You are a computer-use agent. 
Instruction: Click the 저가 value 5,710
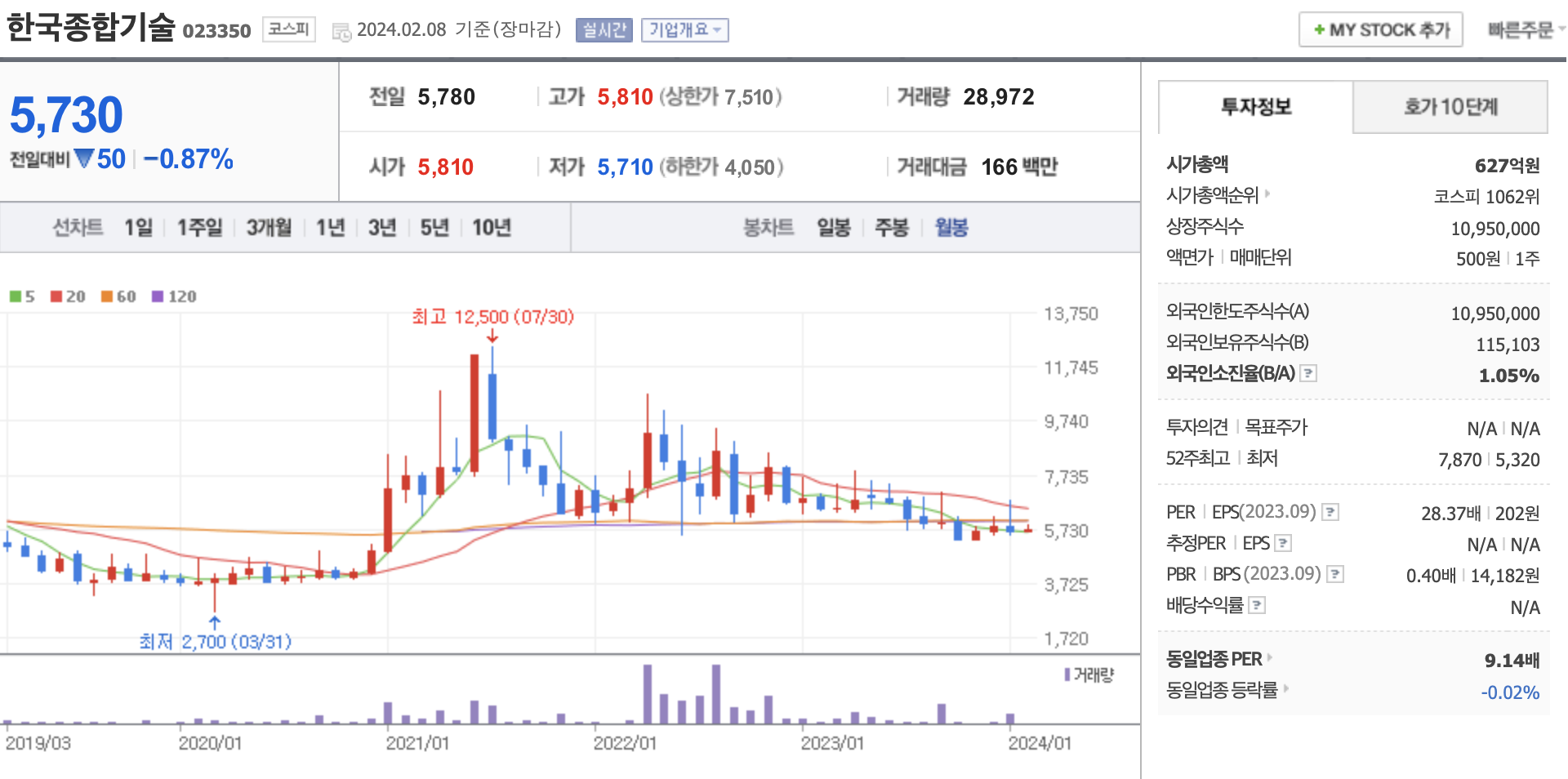point(625,167)
